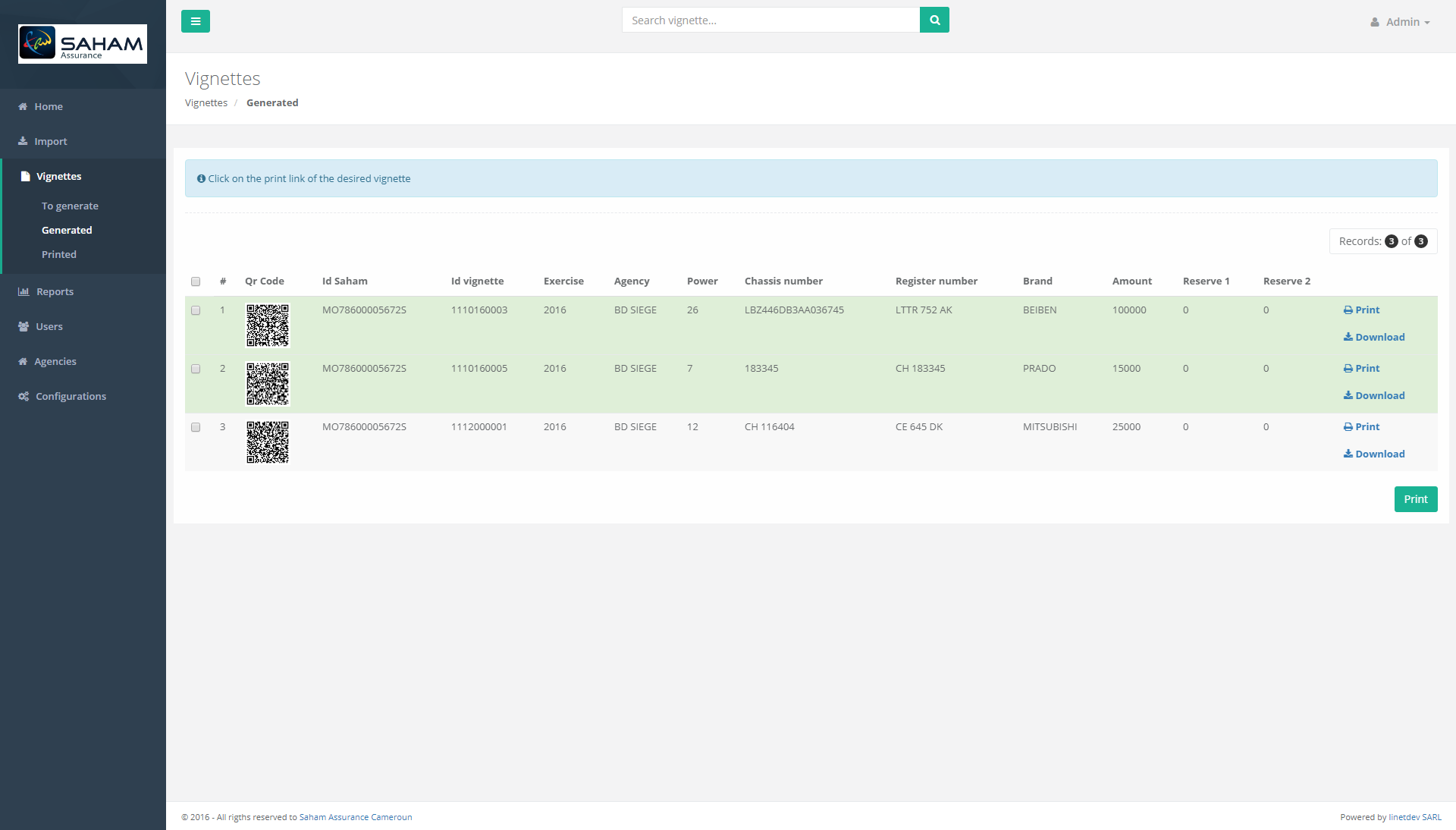
Task: Select the Printed submenu item
Action: tap(58, 255)
